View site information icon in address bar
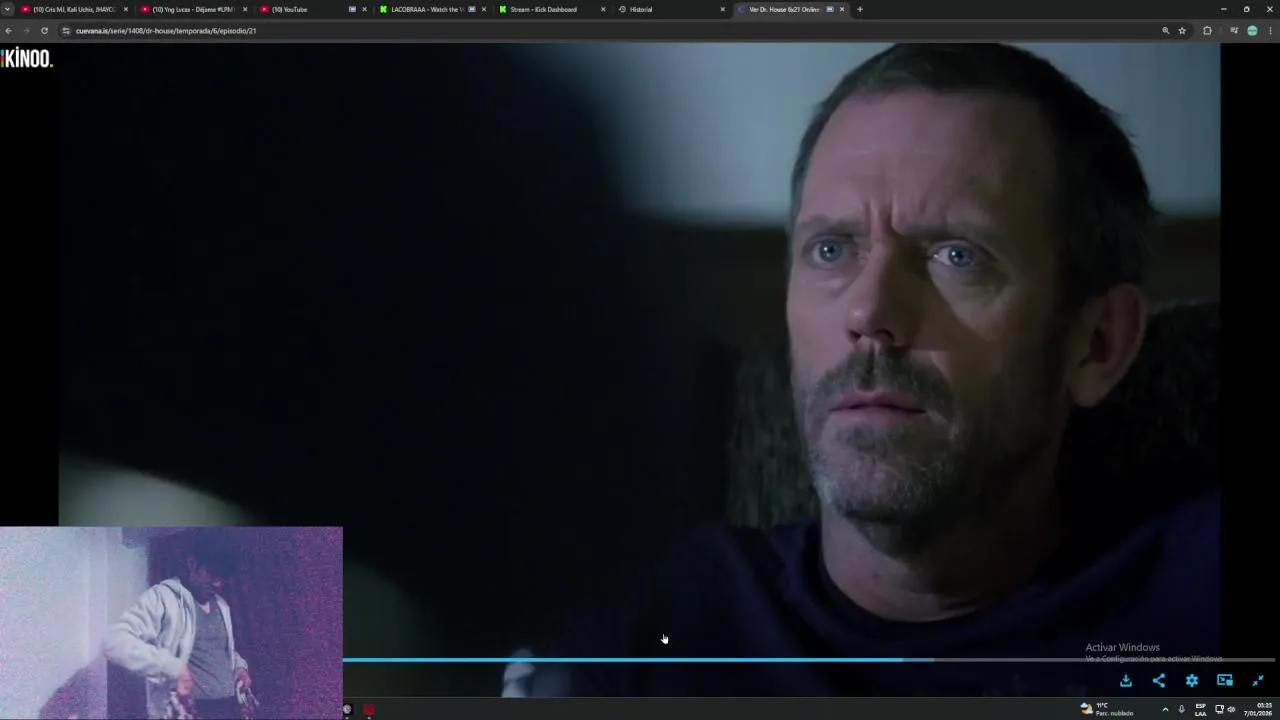 click(x=66, y=31)
